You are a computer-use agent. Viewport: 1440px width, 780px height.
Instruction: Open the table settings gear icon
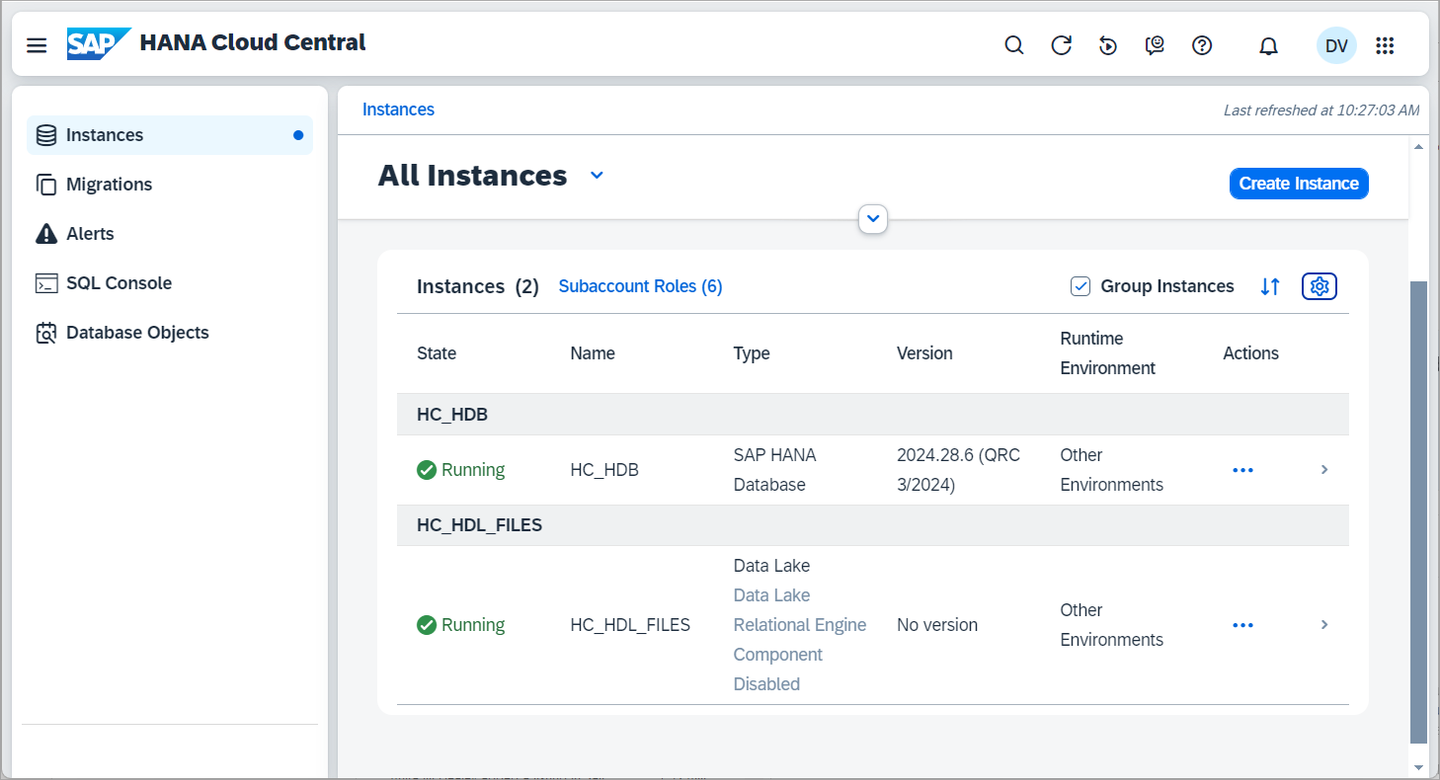click(x=1319, y=286)
